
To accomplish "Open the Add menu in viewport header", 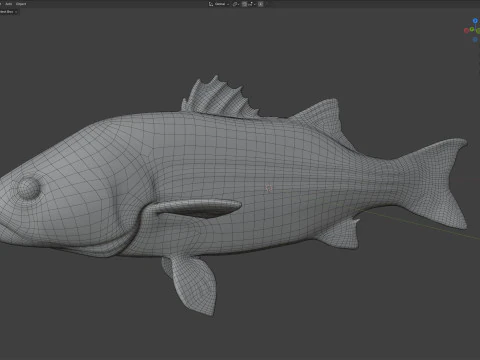I will [9, 4].
